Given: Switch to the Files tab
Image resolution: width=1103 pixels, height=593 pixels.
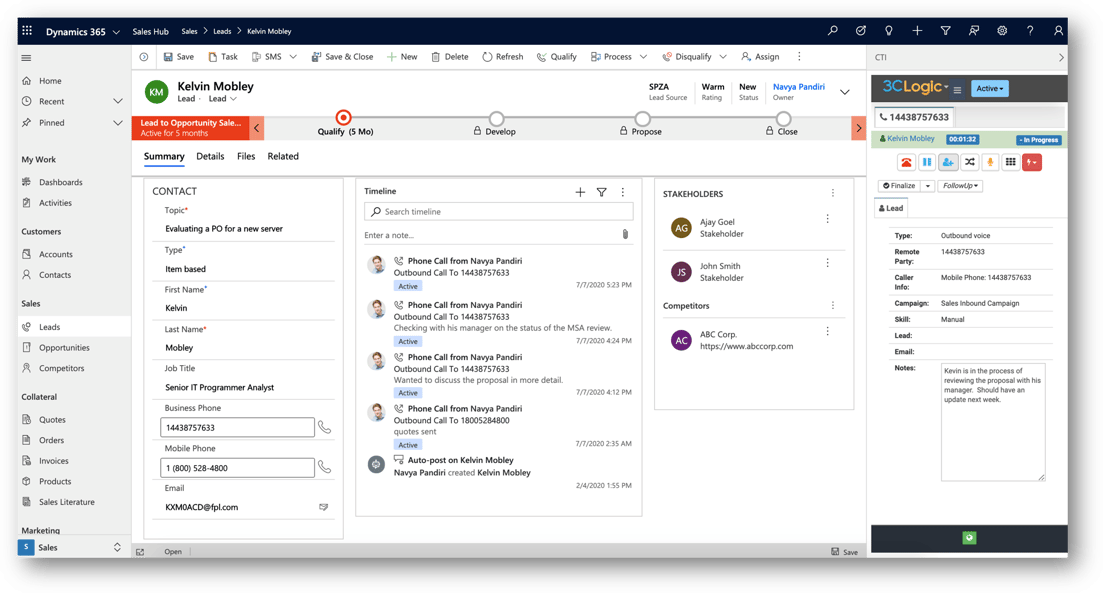Looking at the screenshot, I should [246, 156].
